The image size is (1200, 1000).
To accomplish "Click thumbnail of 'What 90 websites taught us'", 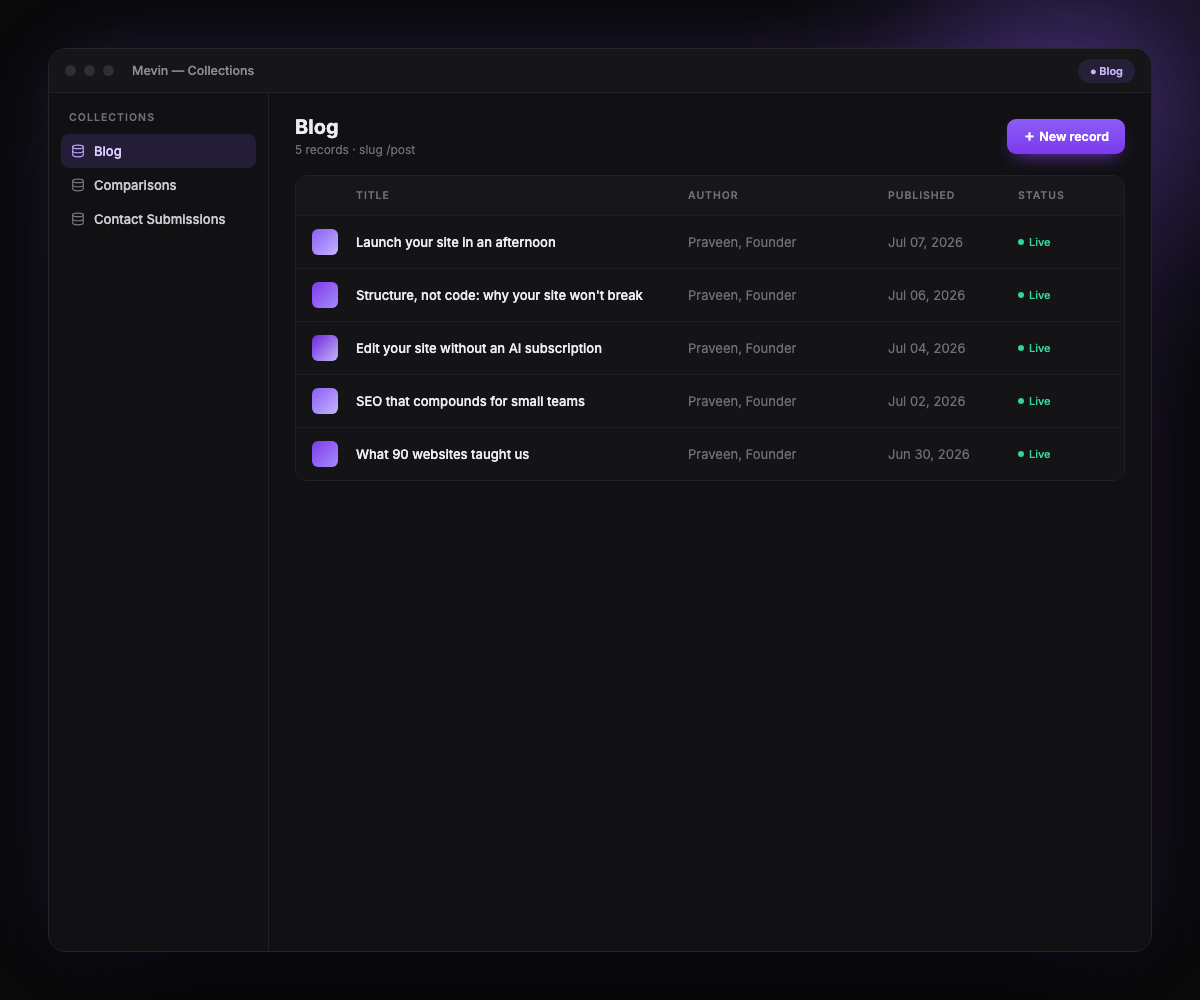I will pos(325,454).
